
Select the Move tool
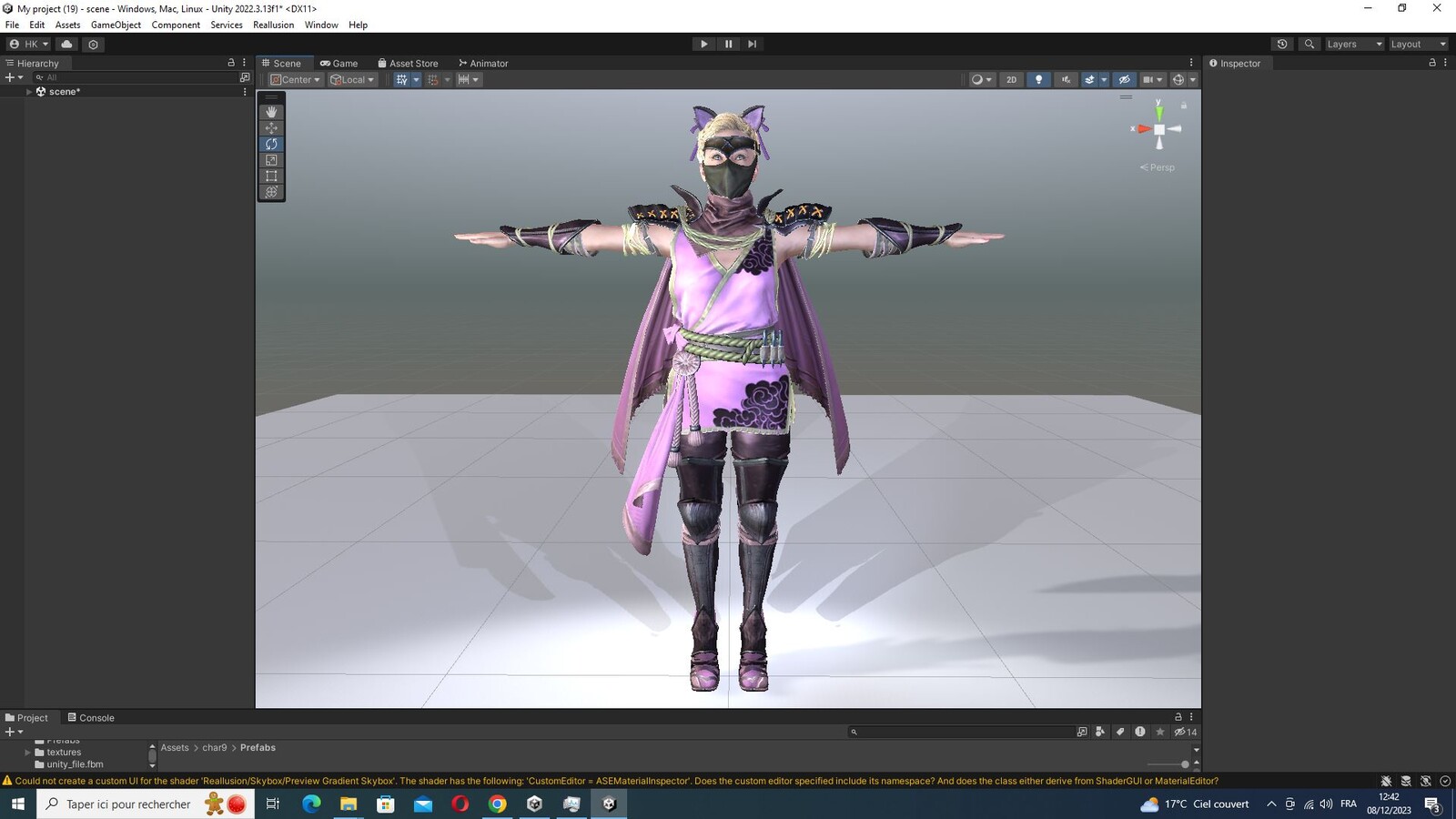click(271, 127)
